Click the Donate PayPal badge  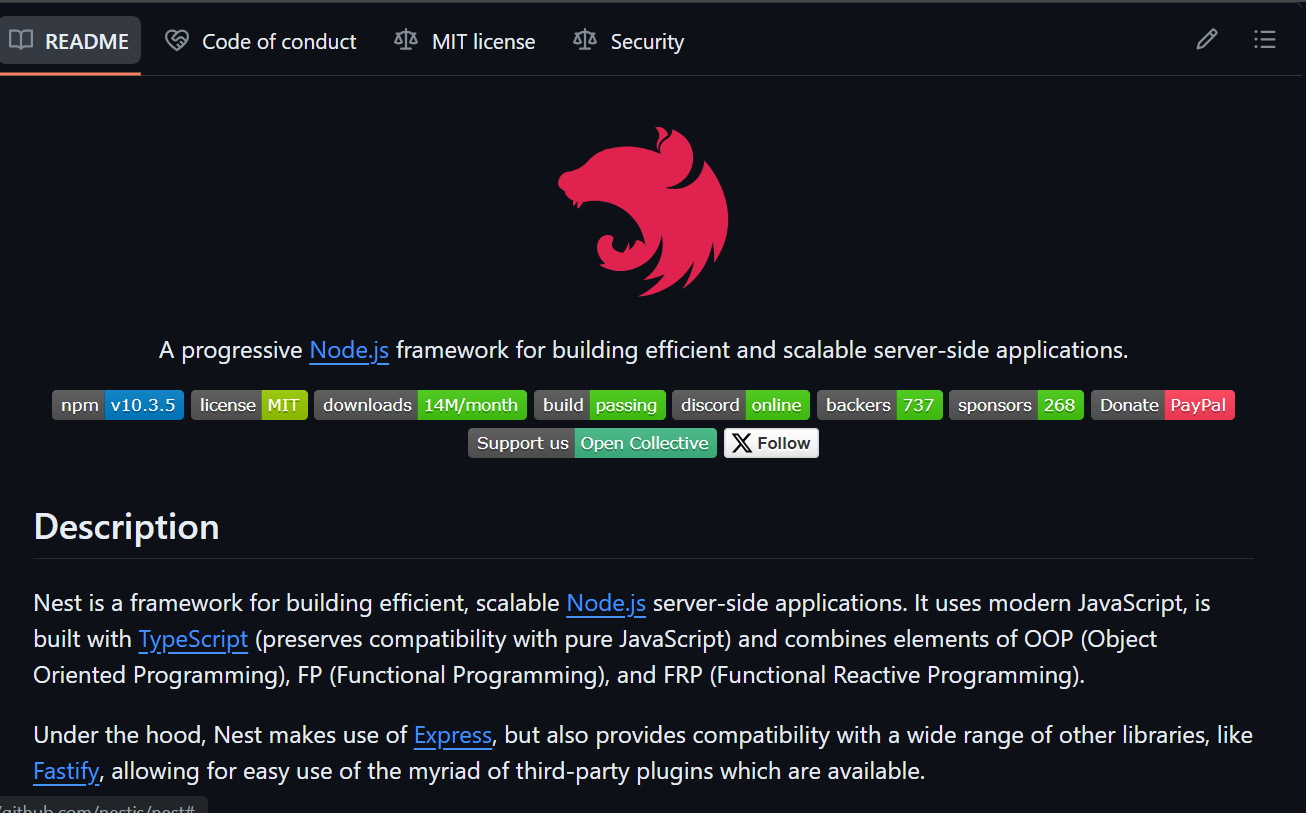[x=1162, y=405]
